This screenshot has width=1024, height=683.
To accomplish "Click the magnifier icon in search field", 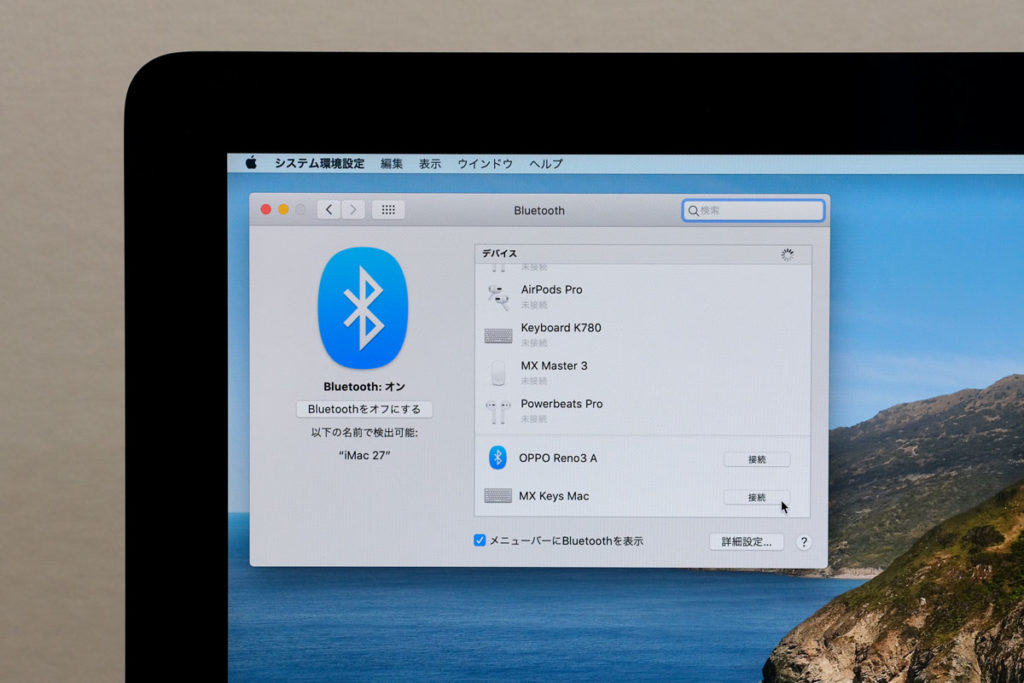I will coord(693,211).
